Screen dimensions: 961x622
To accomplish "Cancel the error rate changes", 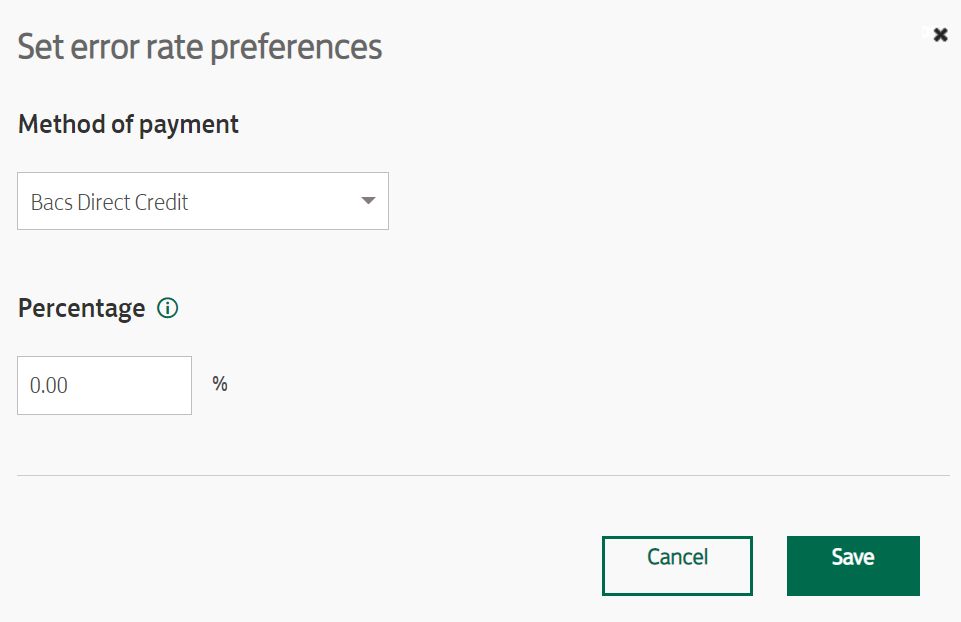I will click(x=677, y=566).
